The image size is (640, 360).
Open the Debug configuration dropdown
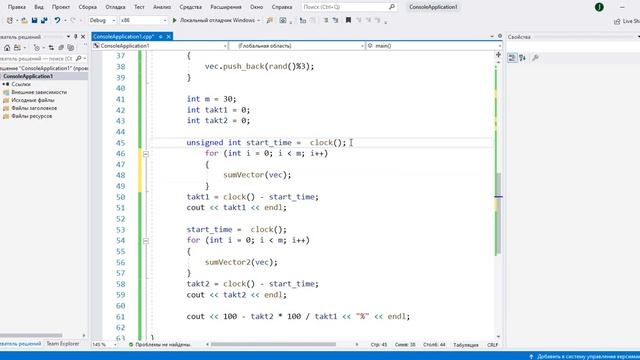tap(102, 20)
